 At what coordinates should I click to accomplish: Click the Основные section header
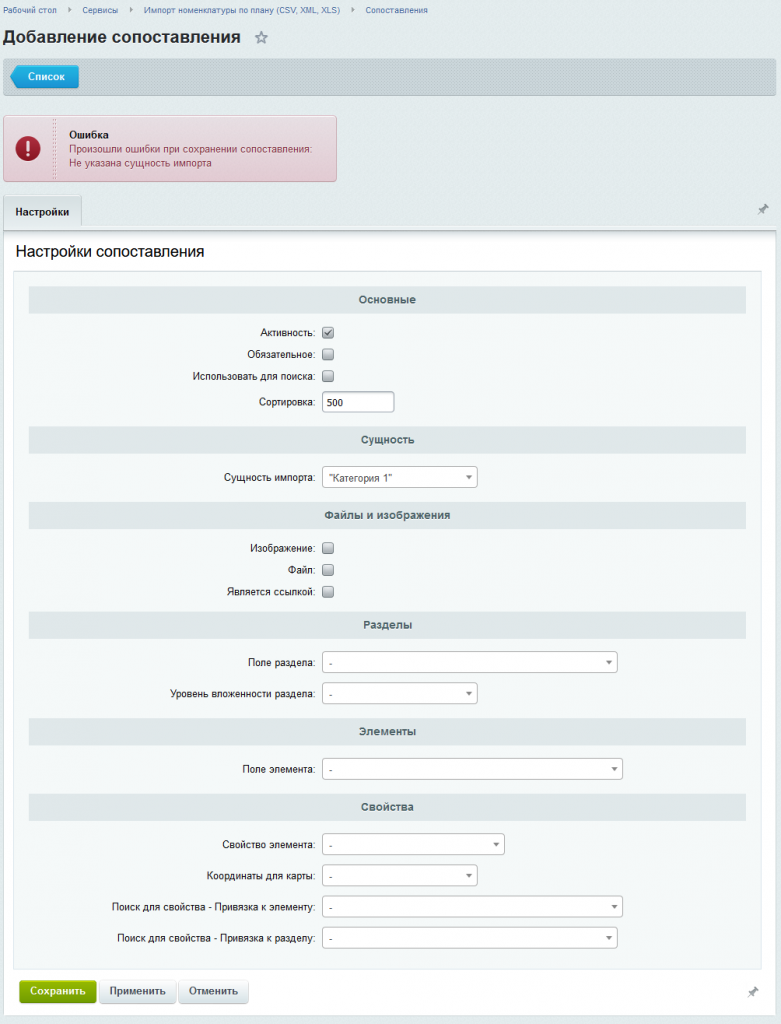coord(387,300)
